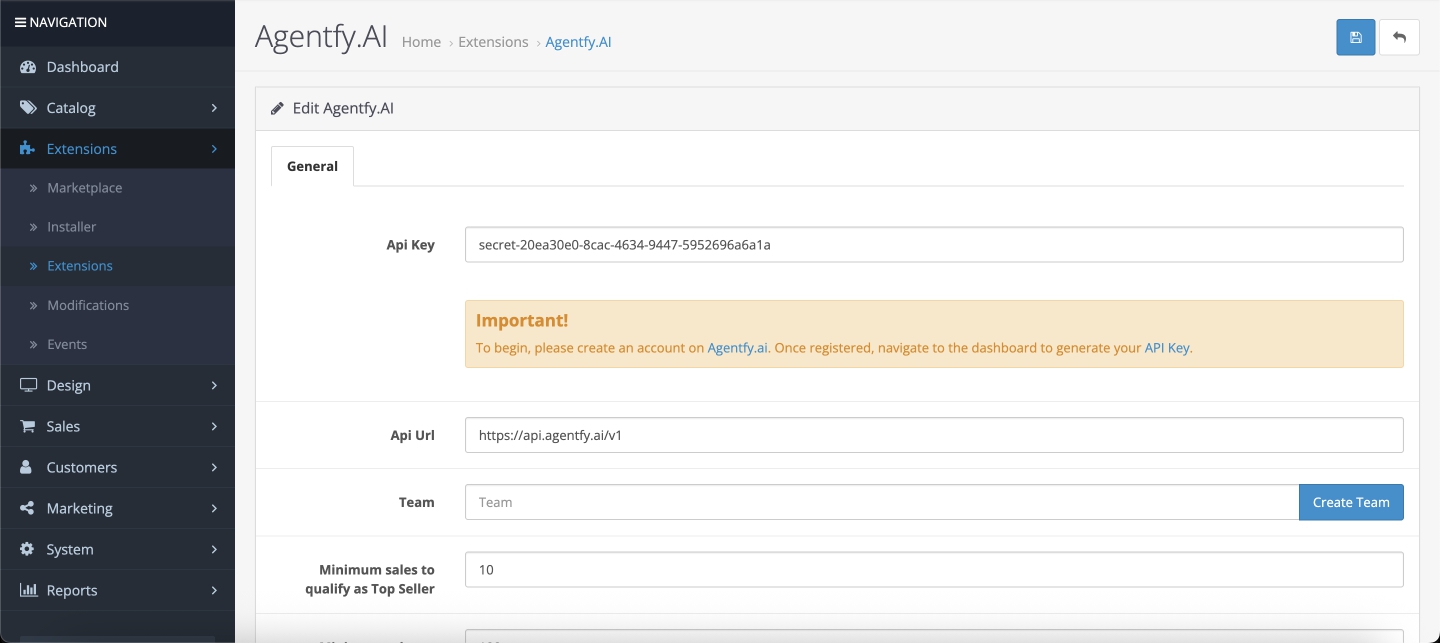Switch to the General tab
Image resolution: width=1440 pixels, height=643 pixels.
point(311,166)
